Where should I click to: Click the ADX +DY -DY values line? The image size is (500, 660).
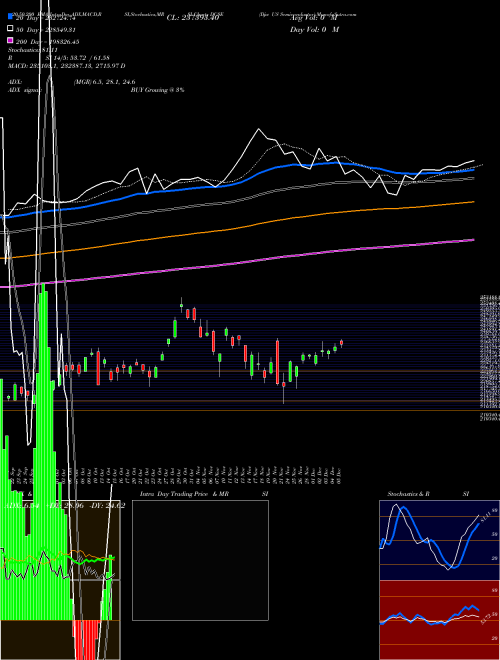click(66, 506)
